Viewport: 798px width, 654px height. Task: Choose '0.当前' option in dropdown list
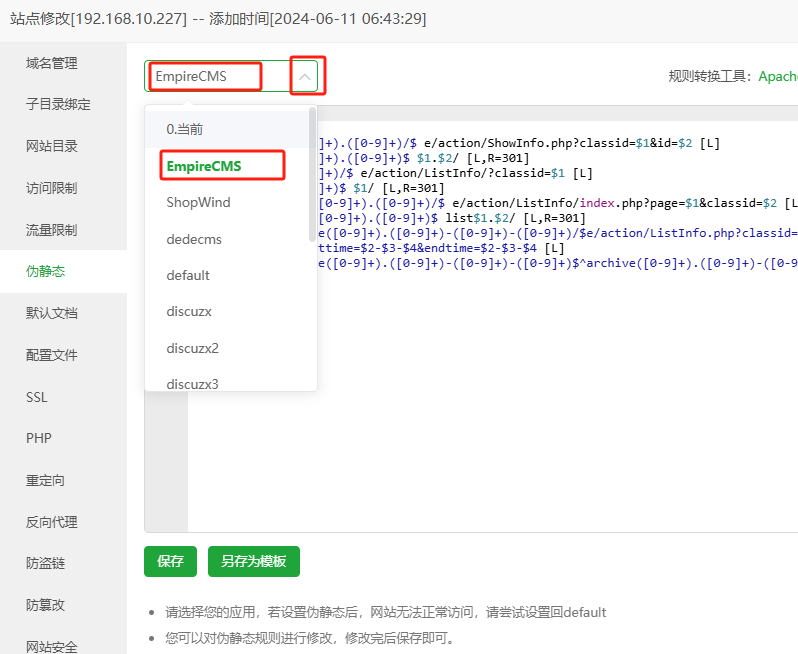coord(227,129)
